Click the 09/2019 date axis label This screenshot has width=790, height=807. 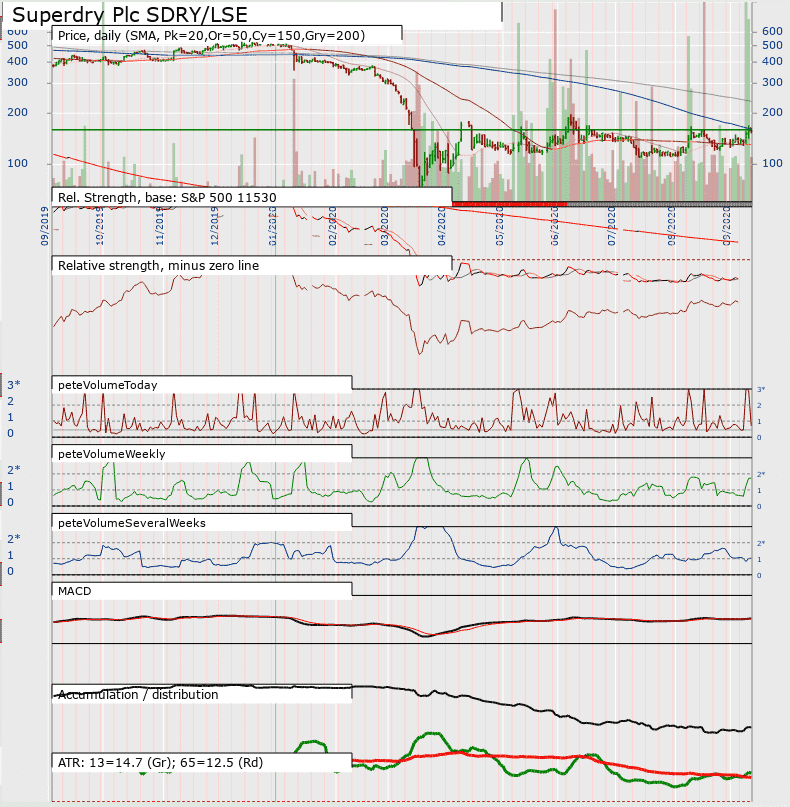coord(45,226)
